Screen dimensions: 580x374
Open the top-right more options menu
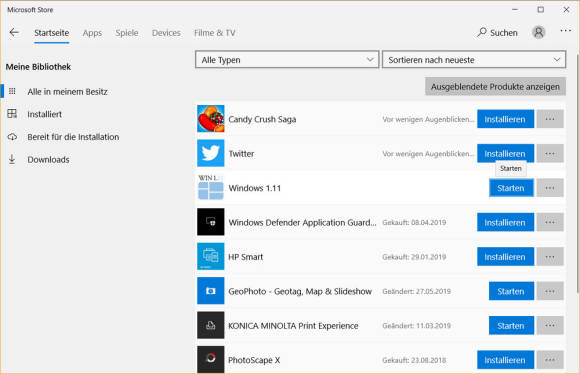point(566,31)
